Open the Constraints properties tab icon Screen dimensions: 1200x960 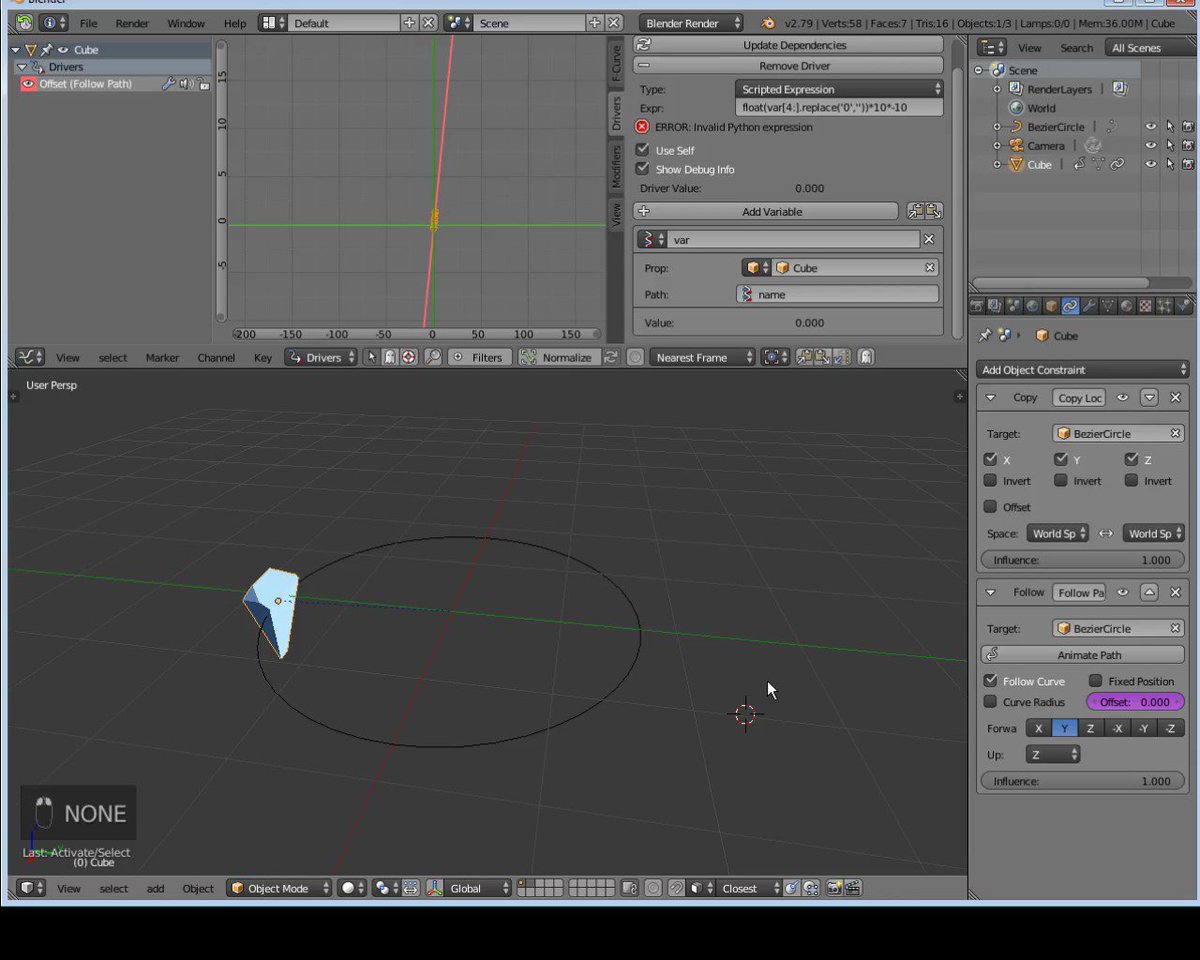pyautogui.click(x=1070, y=307)
